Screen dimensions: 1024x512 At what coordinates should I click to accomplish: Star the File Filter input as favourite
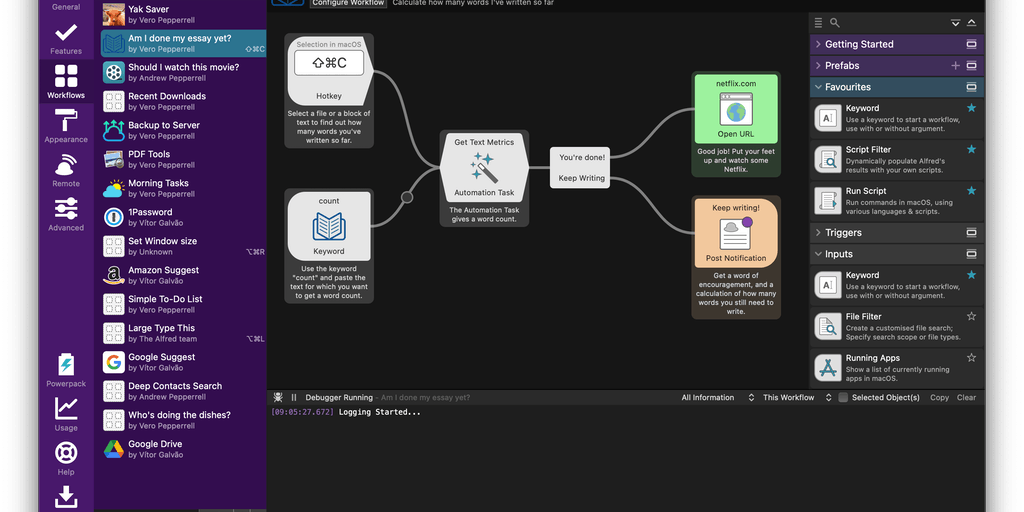pos(971,316)
